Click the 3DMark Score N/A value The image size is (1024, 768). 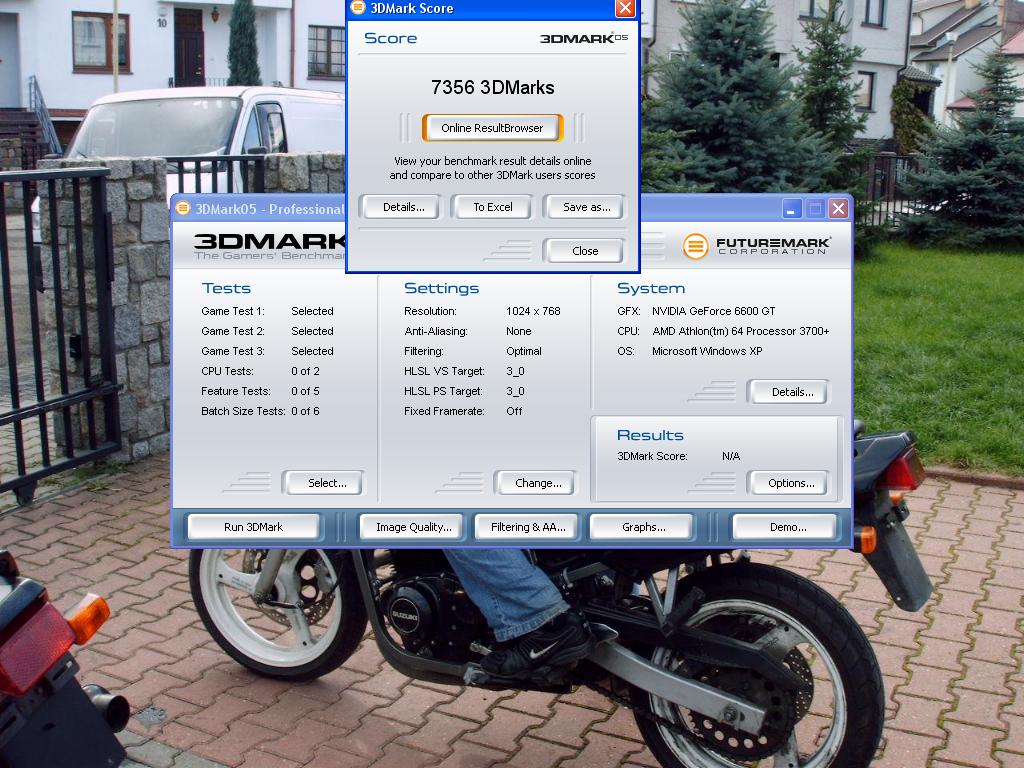(731, 456)
